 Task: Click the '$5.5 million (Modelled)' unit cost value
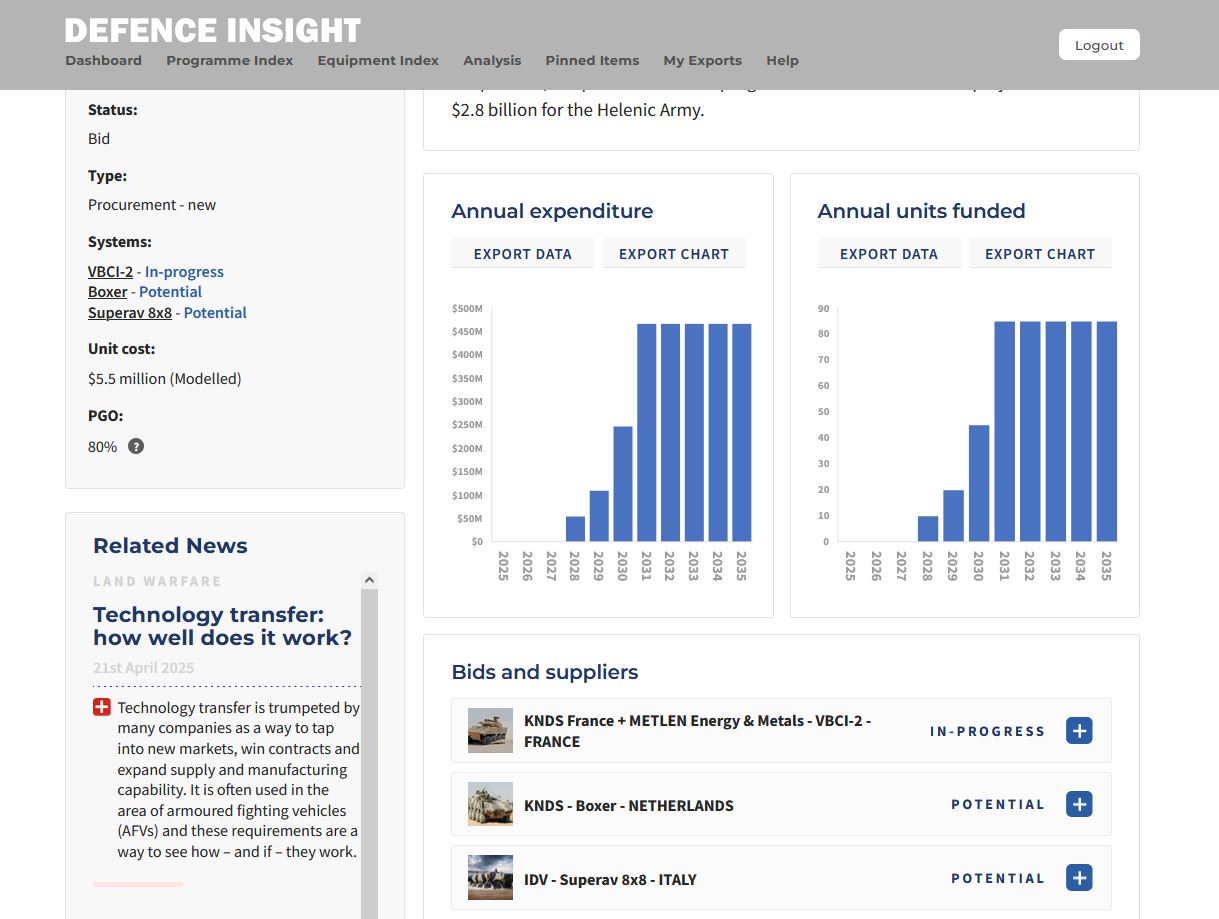pyautogui.click(x=165, y=379)
